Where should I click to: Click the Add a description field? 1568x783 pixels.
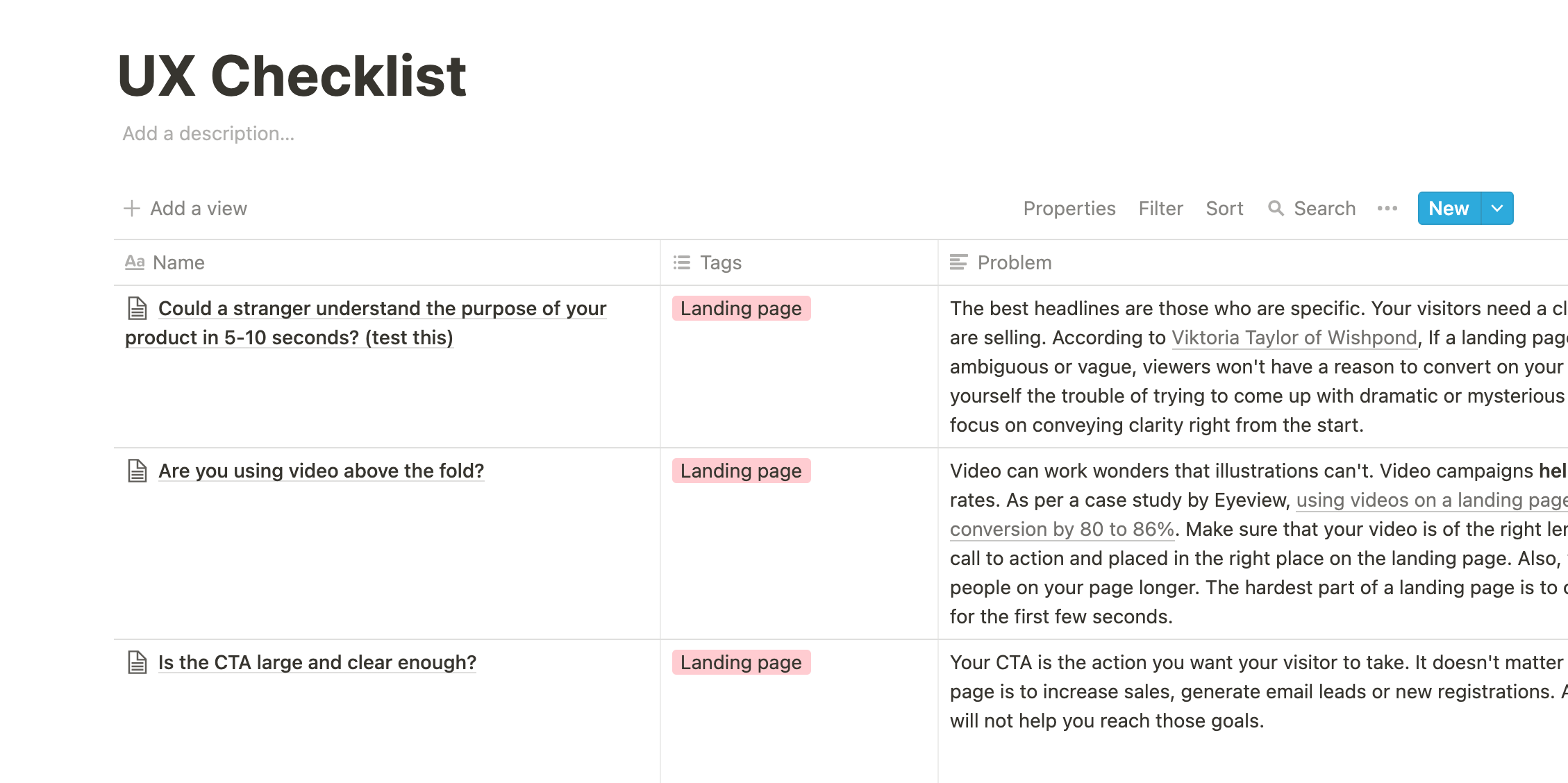(208, 133)
